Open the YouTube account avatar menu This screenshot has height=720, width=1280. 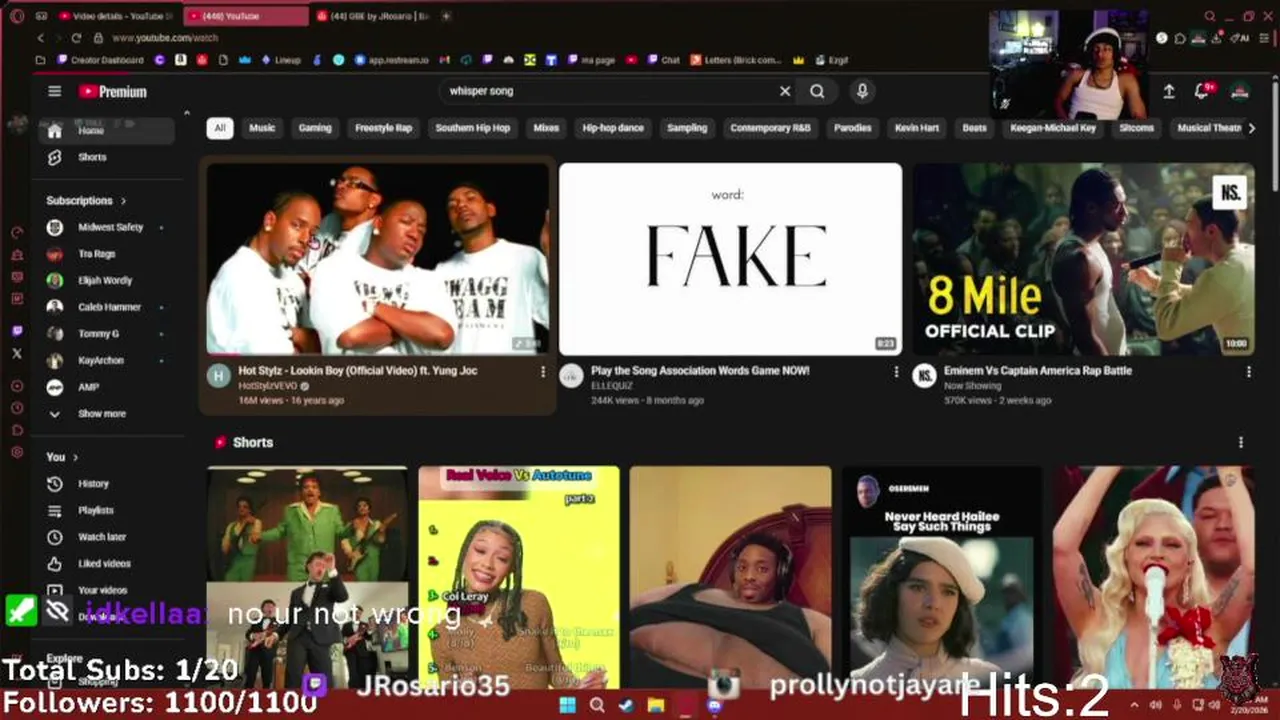pos(1240,91)
